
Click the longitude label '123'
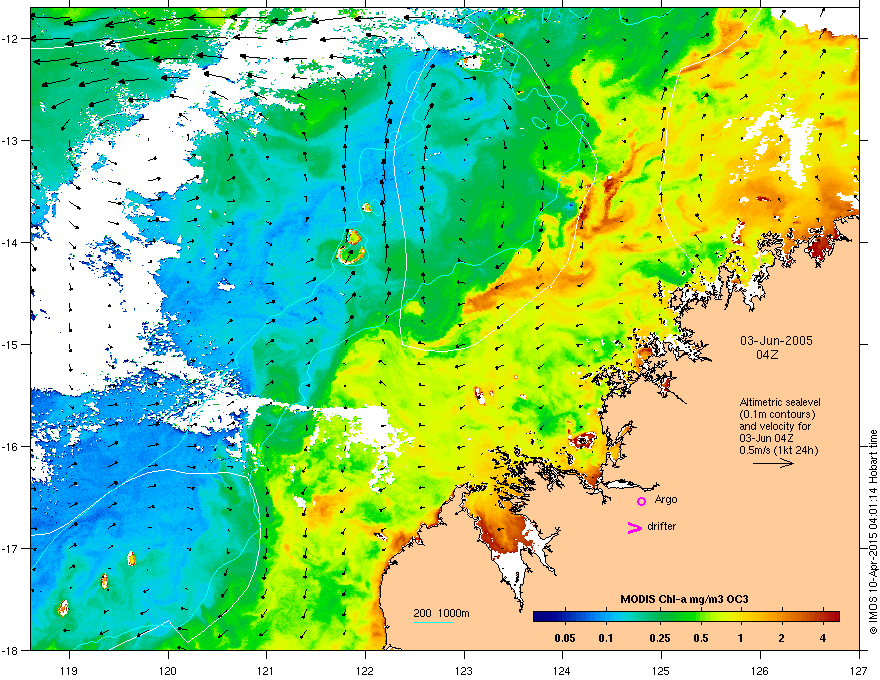[464, 670]
